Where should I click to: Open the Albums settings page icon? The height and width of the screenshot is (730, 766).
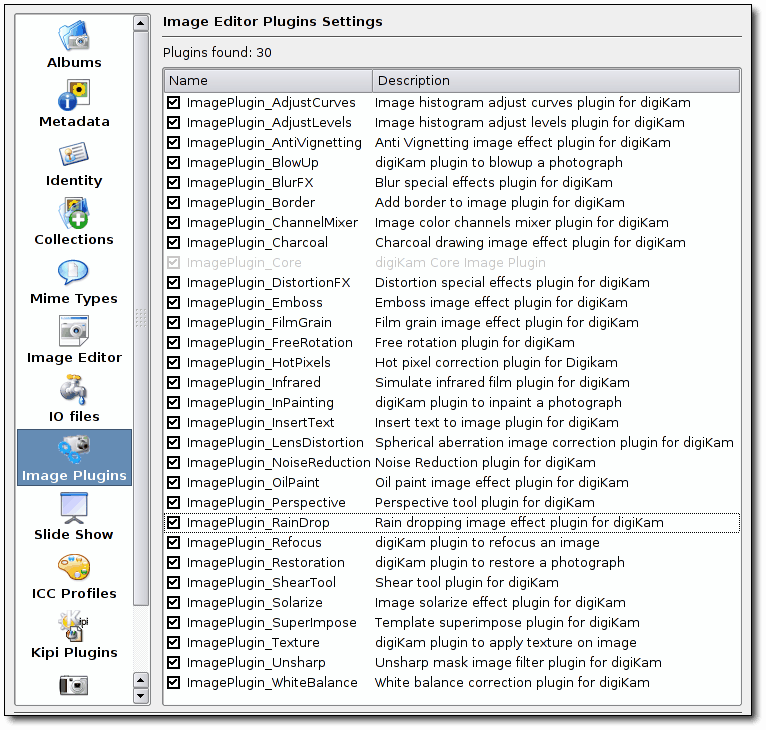[74, 35]
